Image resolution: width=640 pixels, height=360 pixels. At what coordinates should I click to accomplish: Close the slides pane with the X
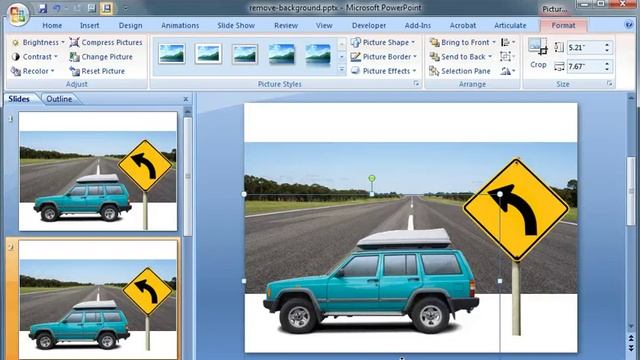[x=186, y=99]
